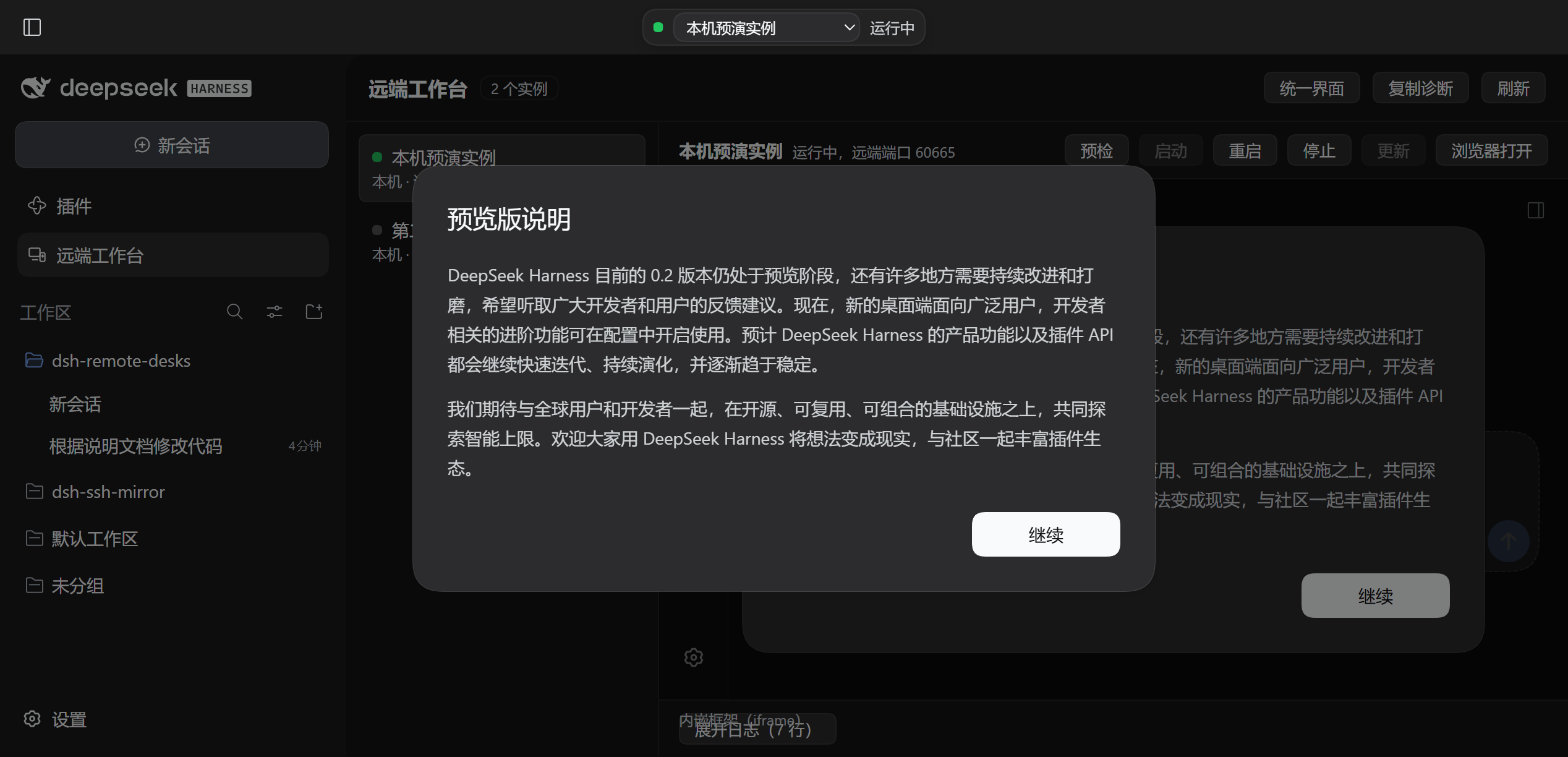Image resolution: width=1568 pixels, height=757 pixels.
Task: Click the grey 继续 button in the iframe
Action: click(1375, 596)
